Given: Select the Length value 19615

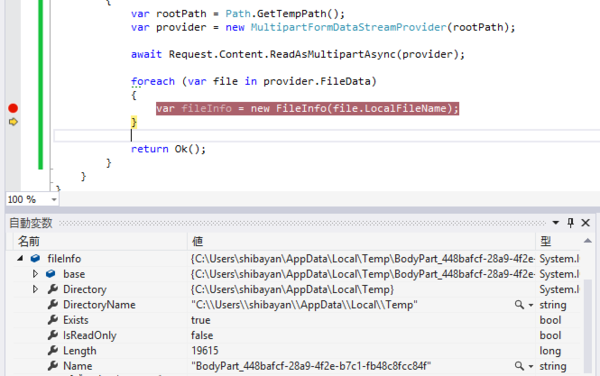Looking at the screenshot, I should point(205,351).
